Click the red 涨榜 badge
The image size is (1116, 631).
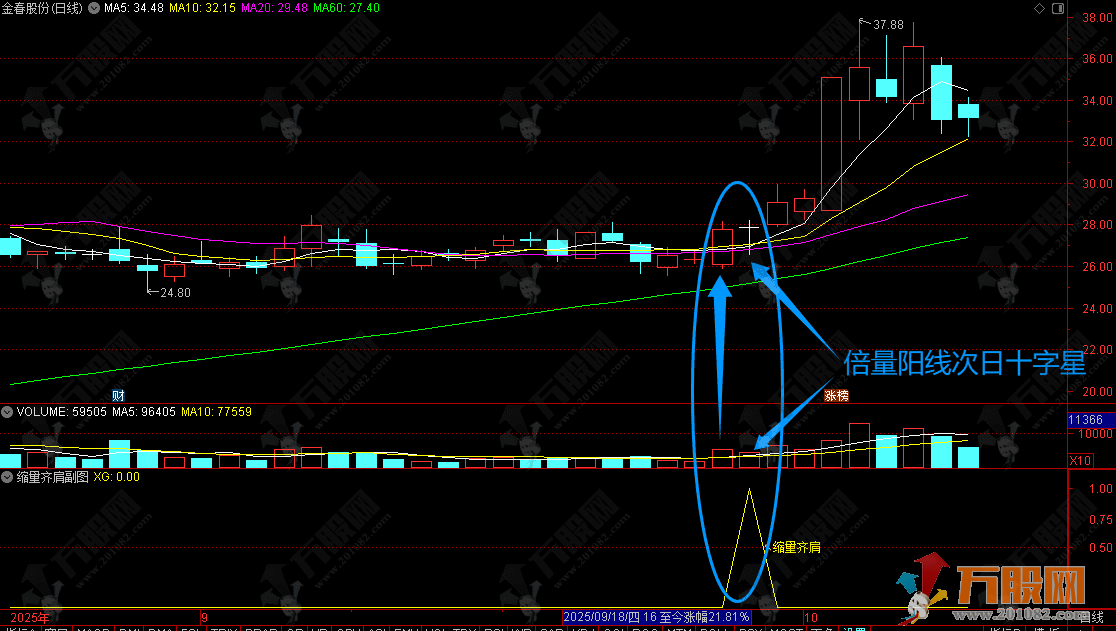tap(836, 396)
